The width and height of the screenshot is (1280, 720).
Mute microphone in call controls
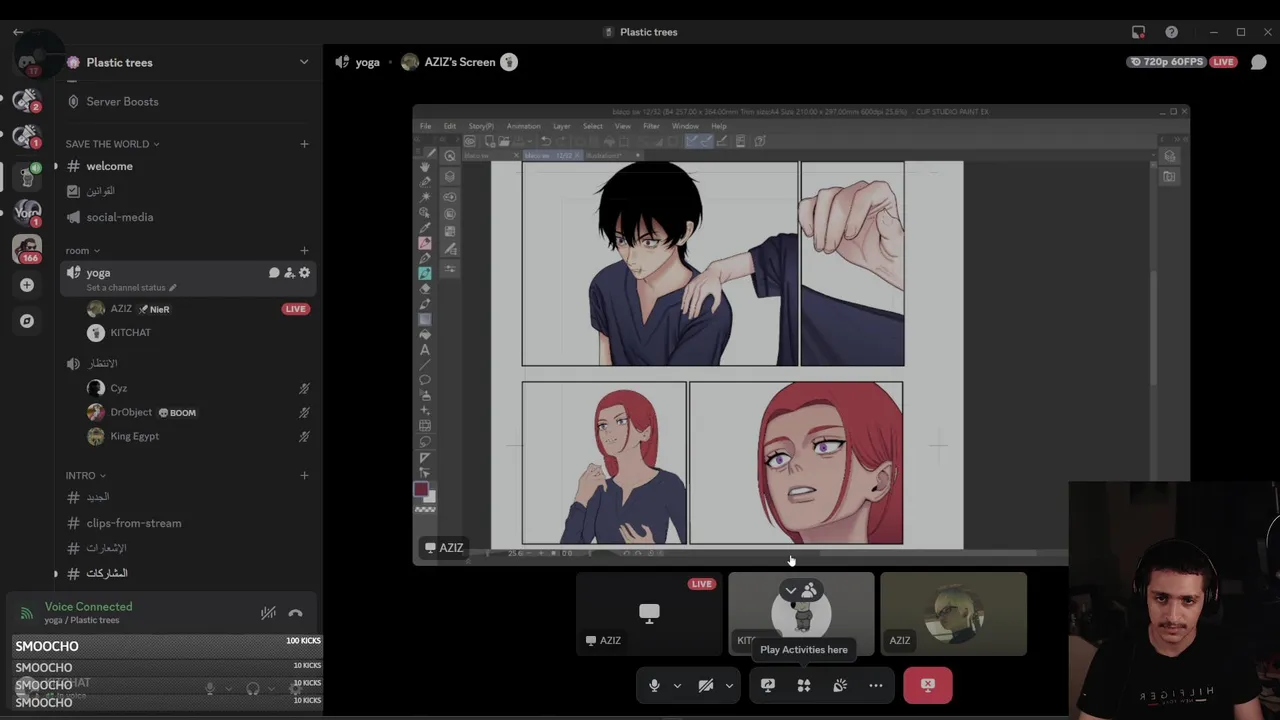[654, 685]
